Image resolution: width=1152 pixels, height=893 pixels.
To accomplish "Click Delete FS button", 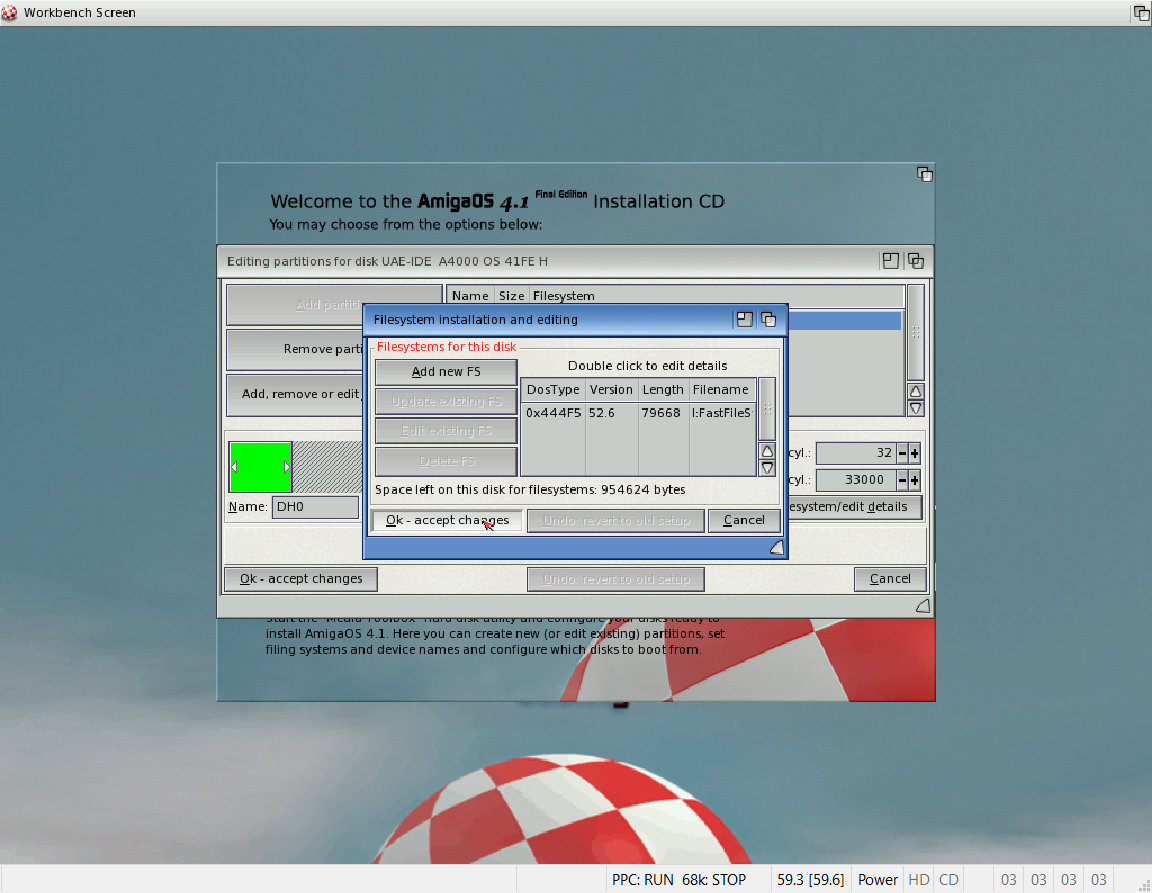I will (446, 461).
